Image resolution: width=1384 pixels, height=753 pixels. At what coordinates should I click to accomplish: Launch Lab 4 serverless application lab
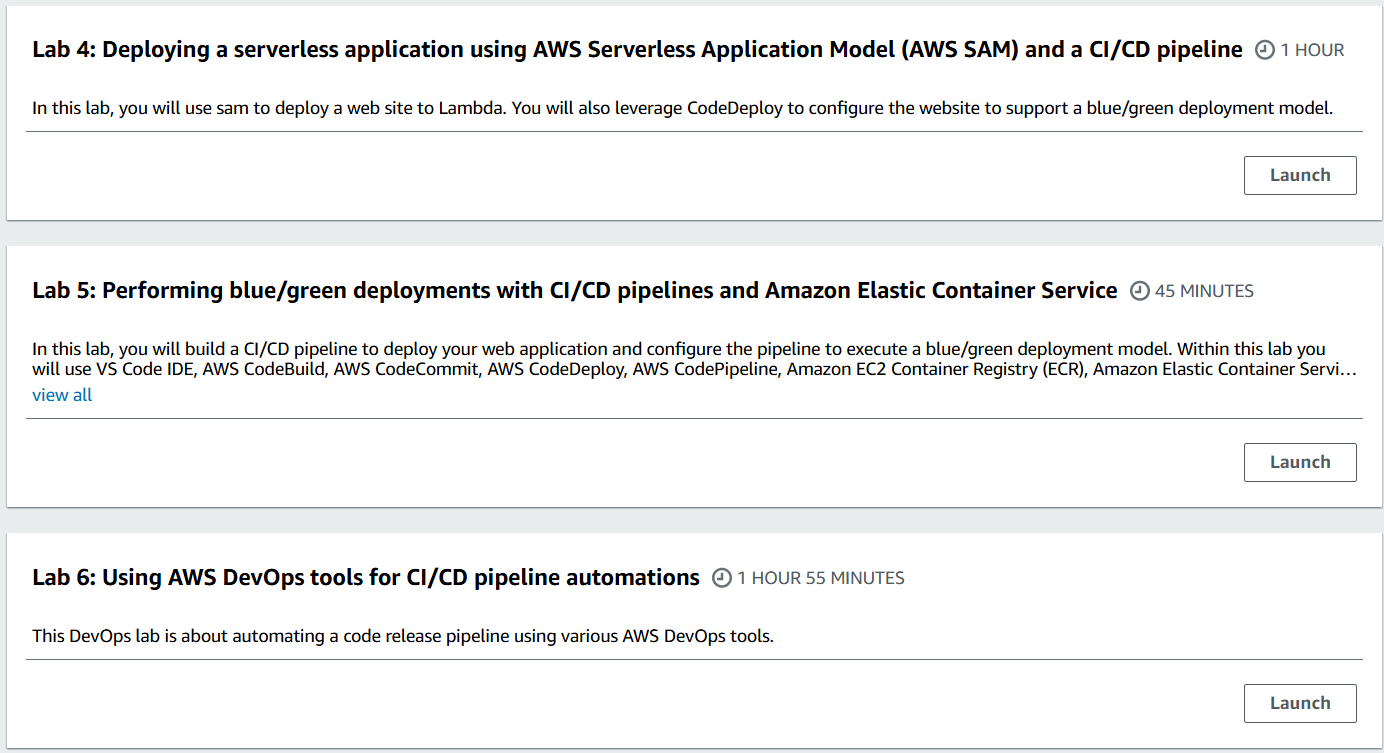click(x=1300, y=175)
